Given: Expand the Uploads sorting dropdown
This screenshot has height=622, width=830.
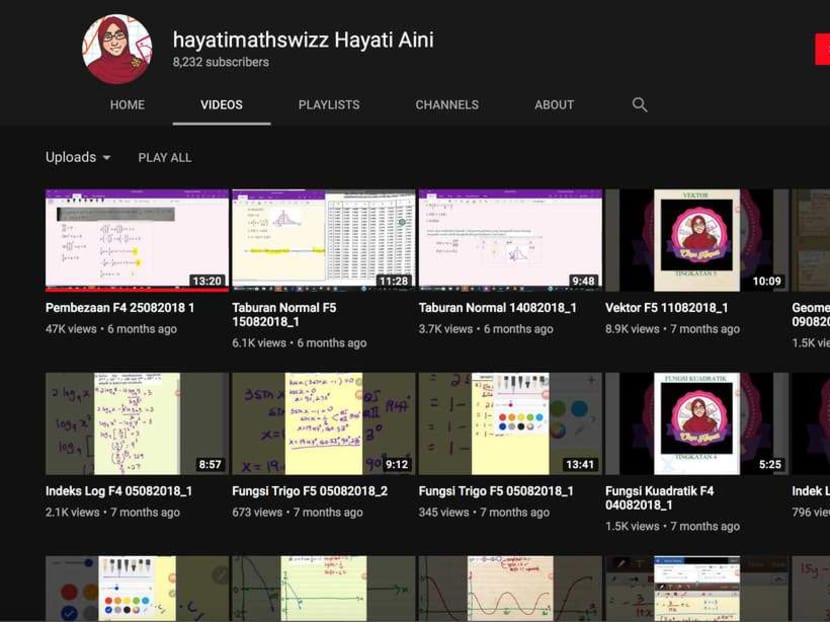Looking at the screenshot, I should click(x=77, y=157).
